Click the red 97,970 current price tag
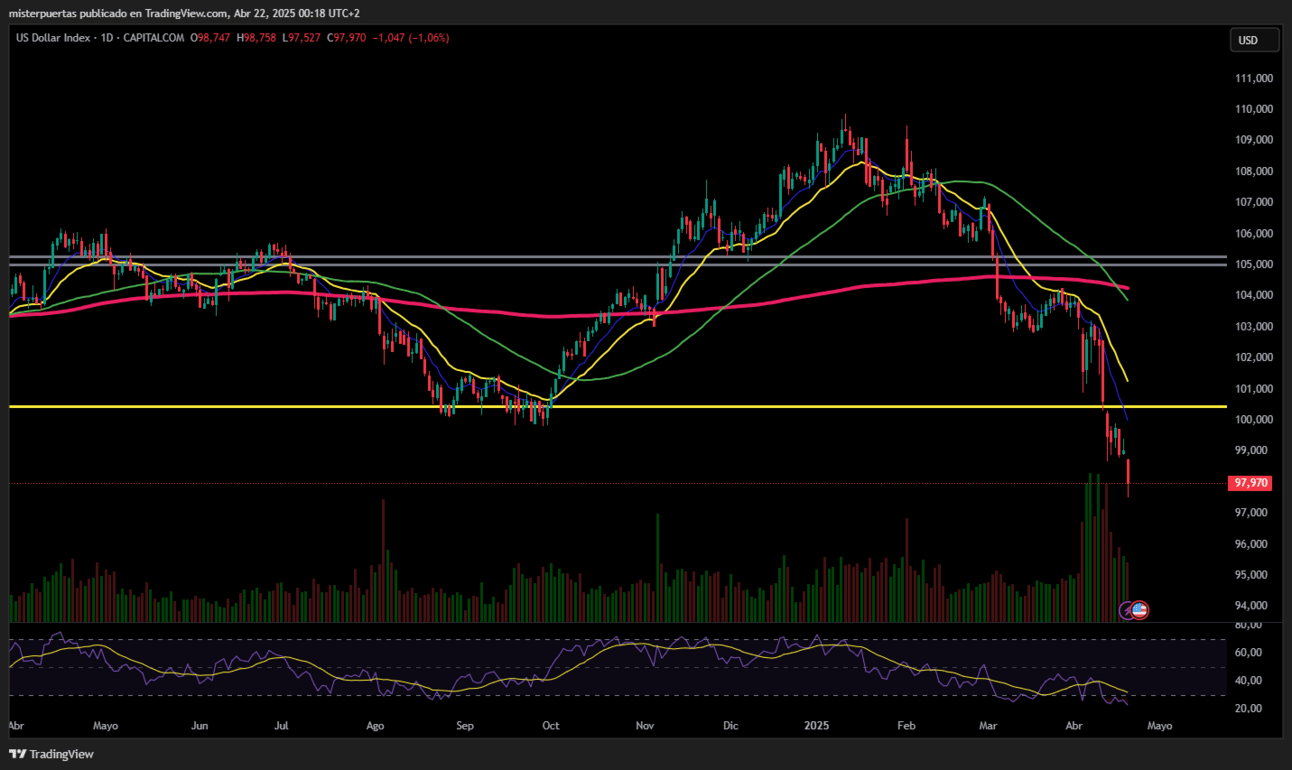1292x770 pixels. coord(1252,483)
